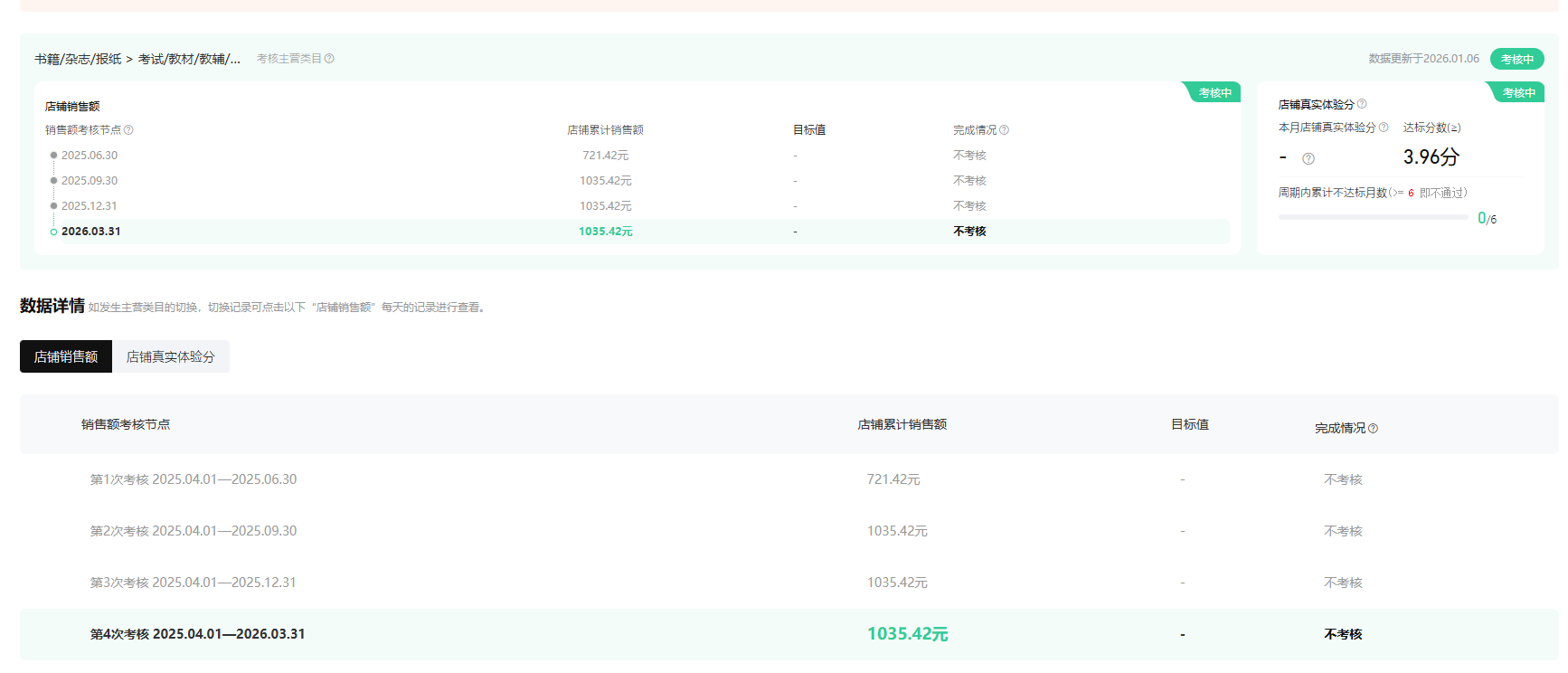Click the 0/6 failed months count

click(1488, 219)
